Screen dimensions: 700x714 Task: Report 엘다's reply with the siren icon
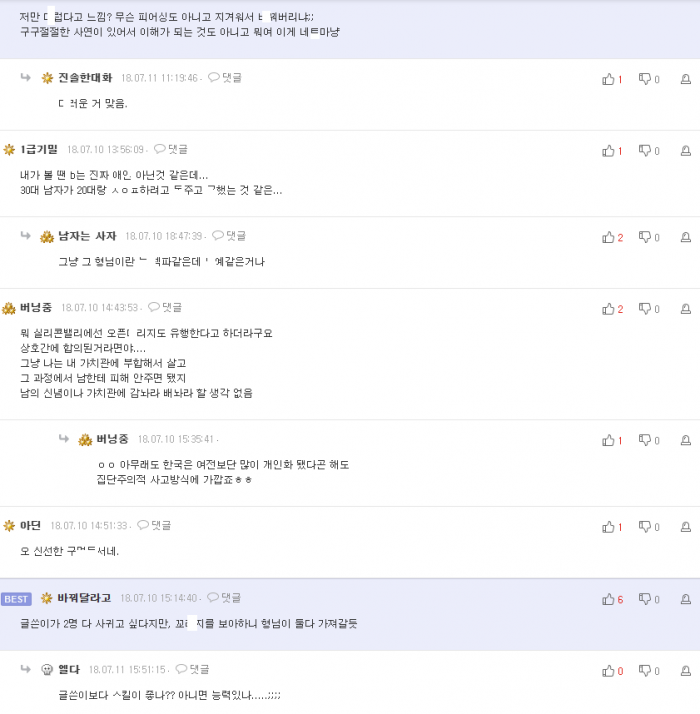click(685, 671)
